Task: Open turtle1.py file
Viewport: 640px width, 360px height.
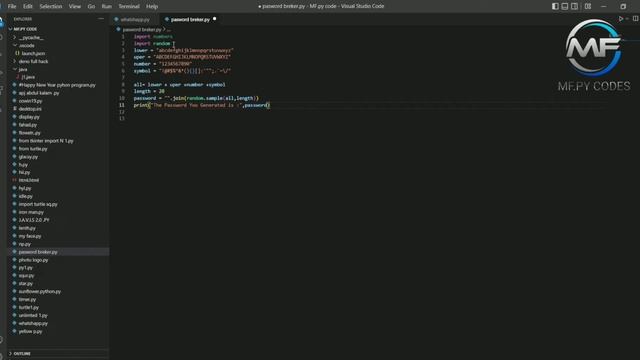Action: (x=29, y=307)
